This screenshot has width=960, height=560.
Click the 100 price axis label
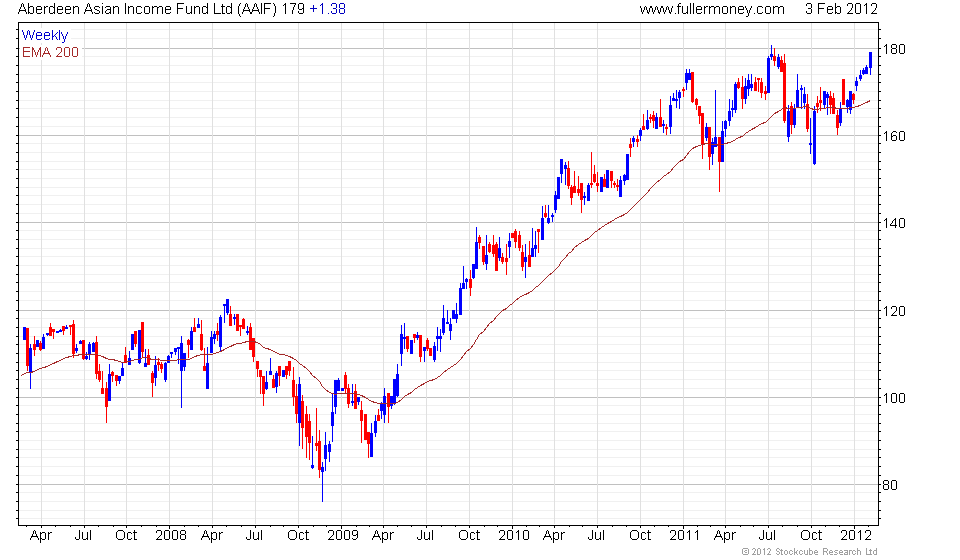[x=894, y=398]
